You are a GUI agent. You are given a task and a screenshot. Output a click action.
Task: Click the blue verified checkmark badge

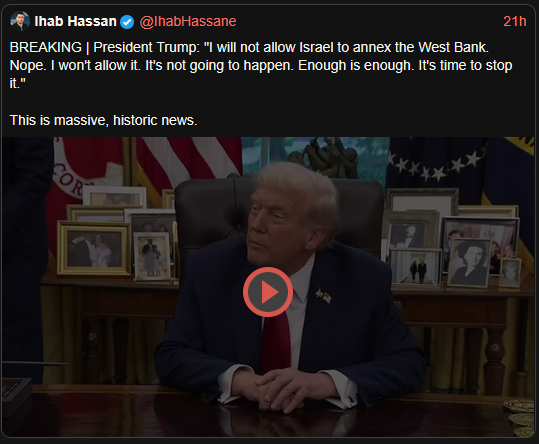(x=128, y=22)
